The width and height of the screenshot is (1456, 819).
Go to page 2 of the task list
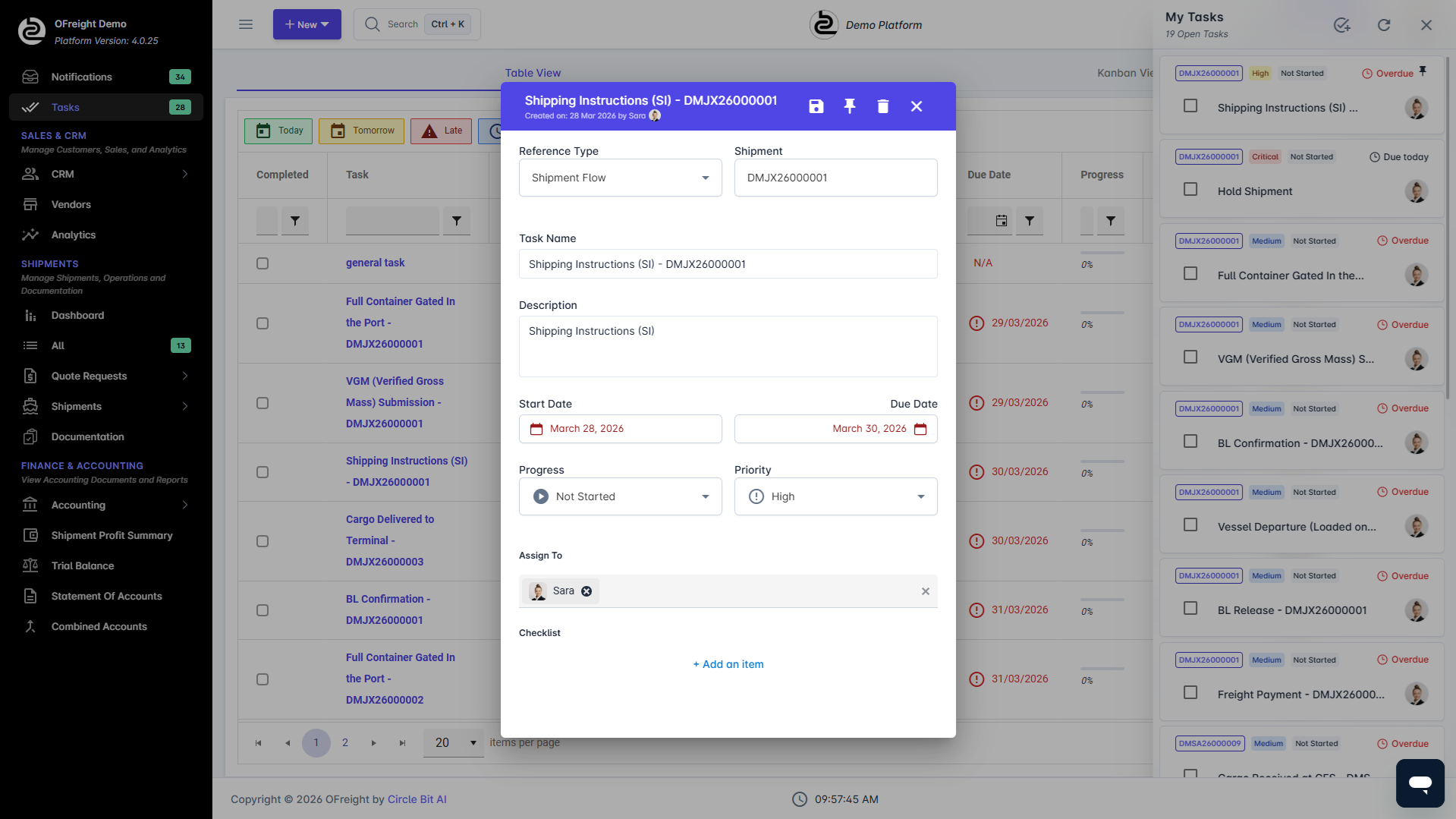[x=345, y=742]
